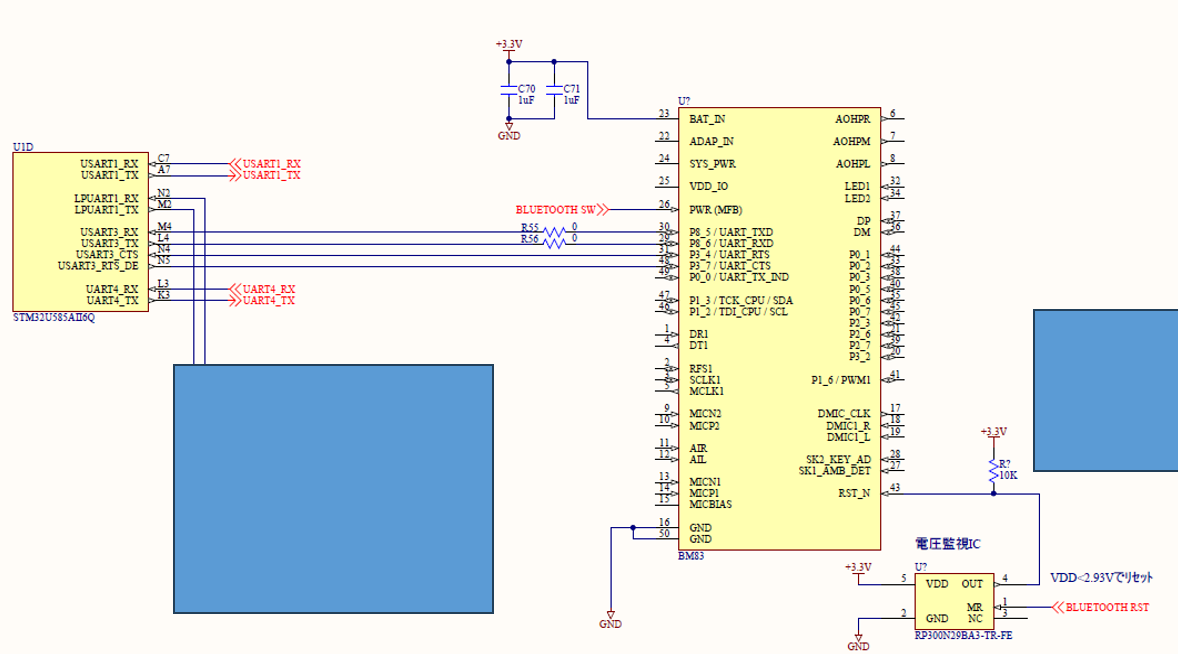
Task: Select the GND symbol below the capacitors
Action: [x=509, y=132]
